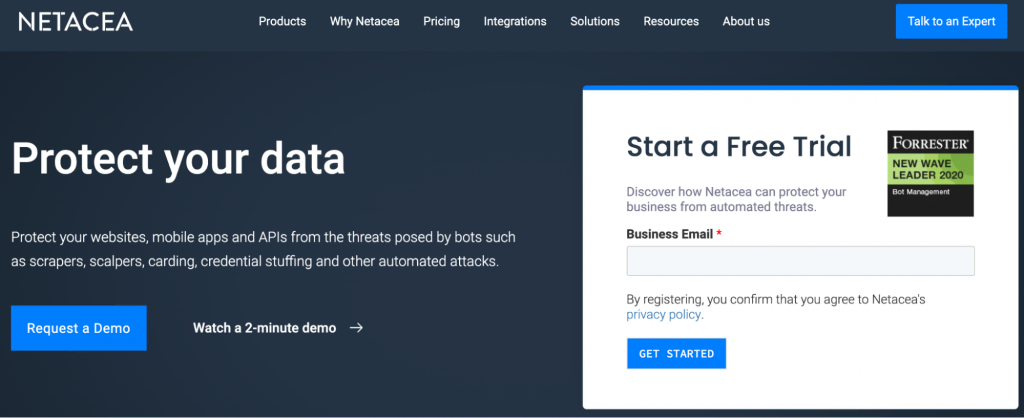The height and width of the screenshot is (418, 1024).
Task: Submit the form with GET STARTED
Action: [676, 354]
